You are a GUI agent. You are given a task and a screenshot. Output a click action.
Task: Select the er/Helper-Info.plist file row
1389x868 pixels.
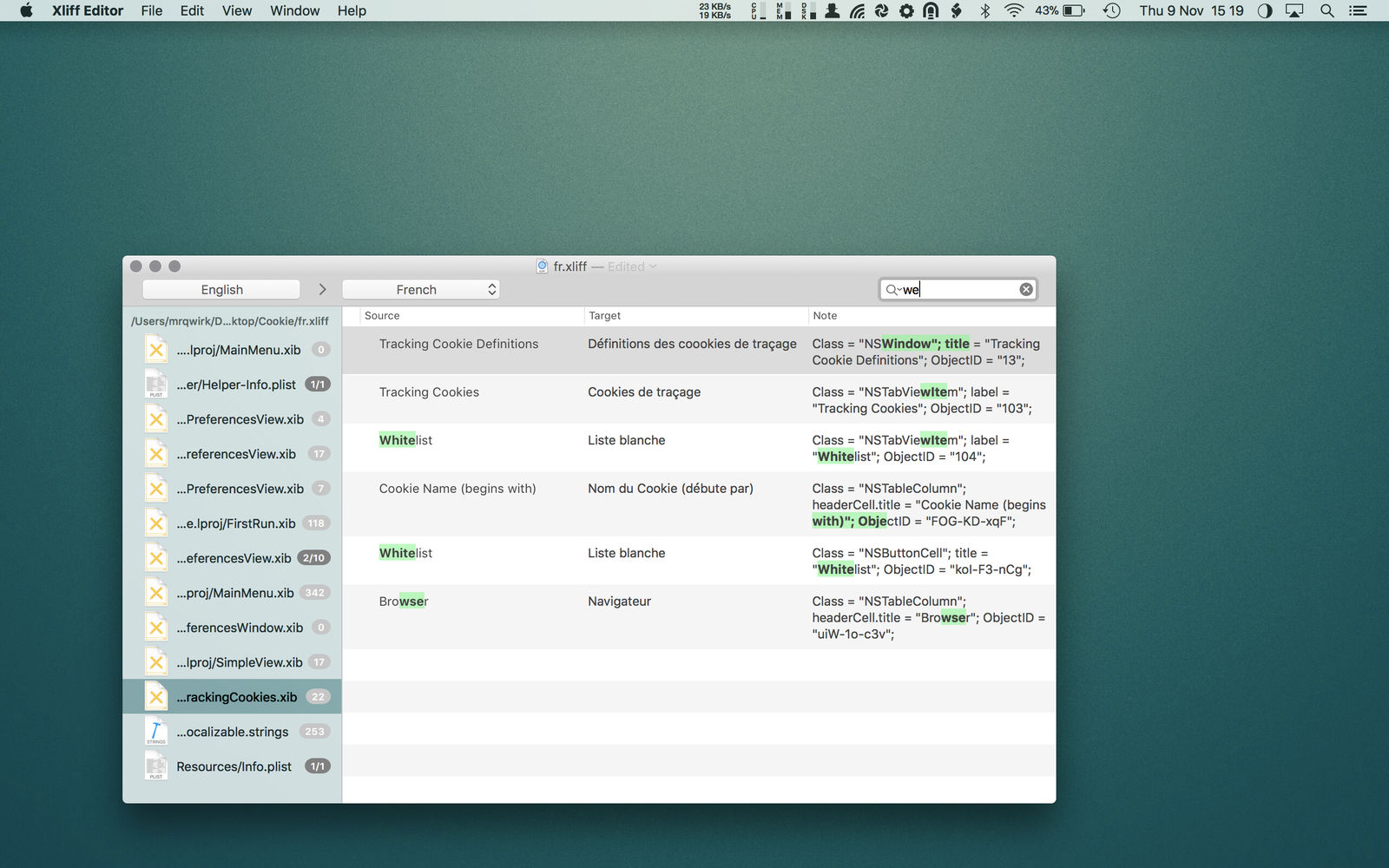(232, 385)
